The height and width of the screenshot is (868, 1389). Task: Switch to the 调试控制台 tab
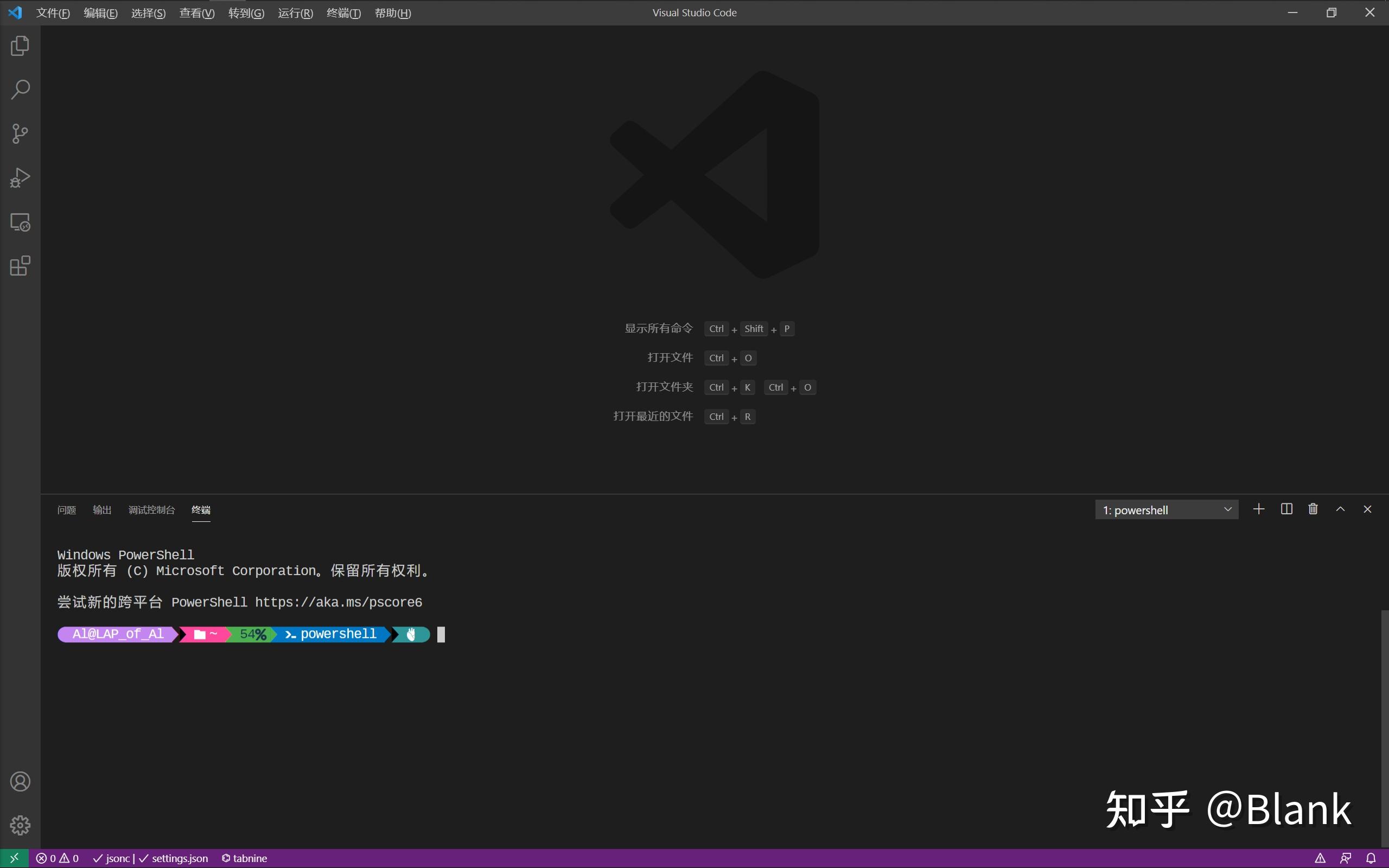(x=151, y=510)
